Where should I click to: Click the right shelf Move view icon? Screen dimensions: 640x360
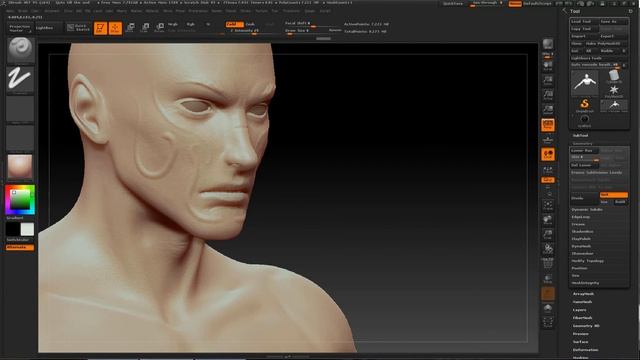click(x=548, y=220)
